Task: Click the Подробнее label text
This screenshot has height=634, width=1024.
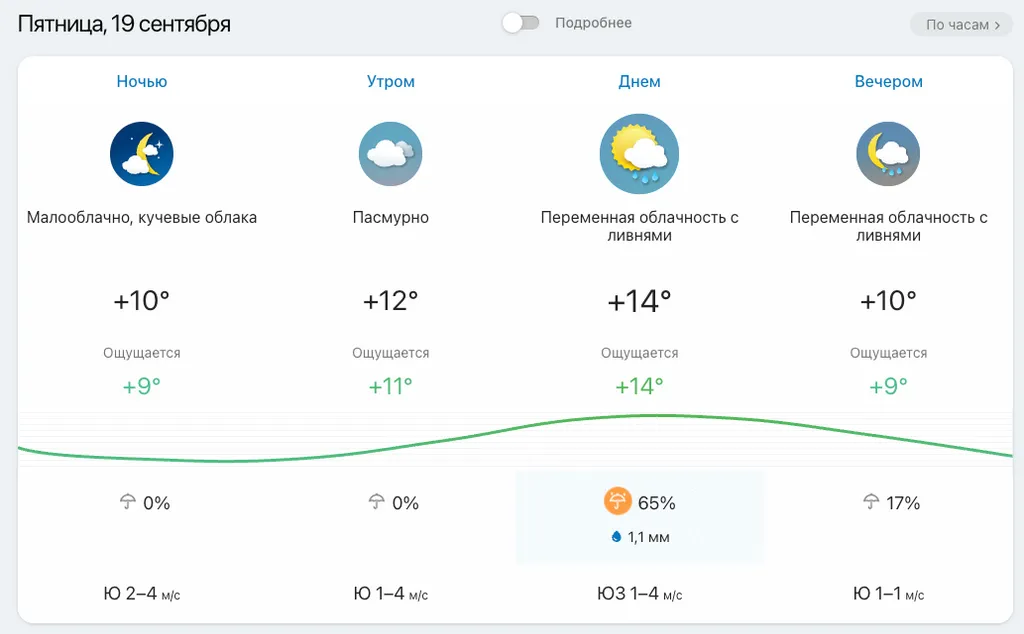Action: 593,23
